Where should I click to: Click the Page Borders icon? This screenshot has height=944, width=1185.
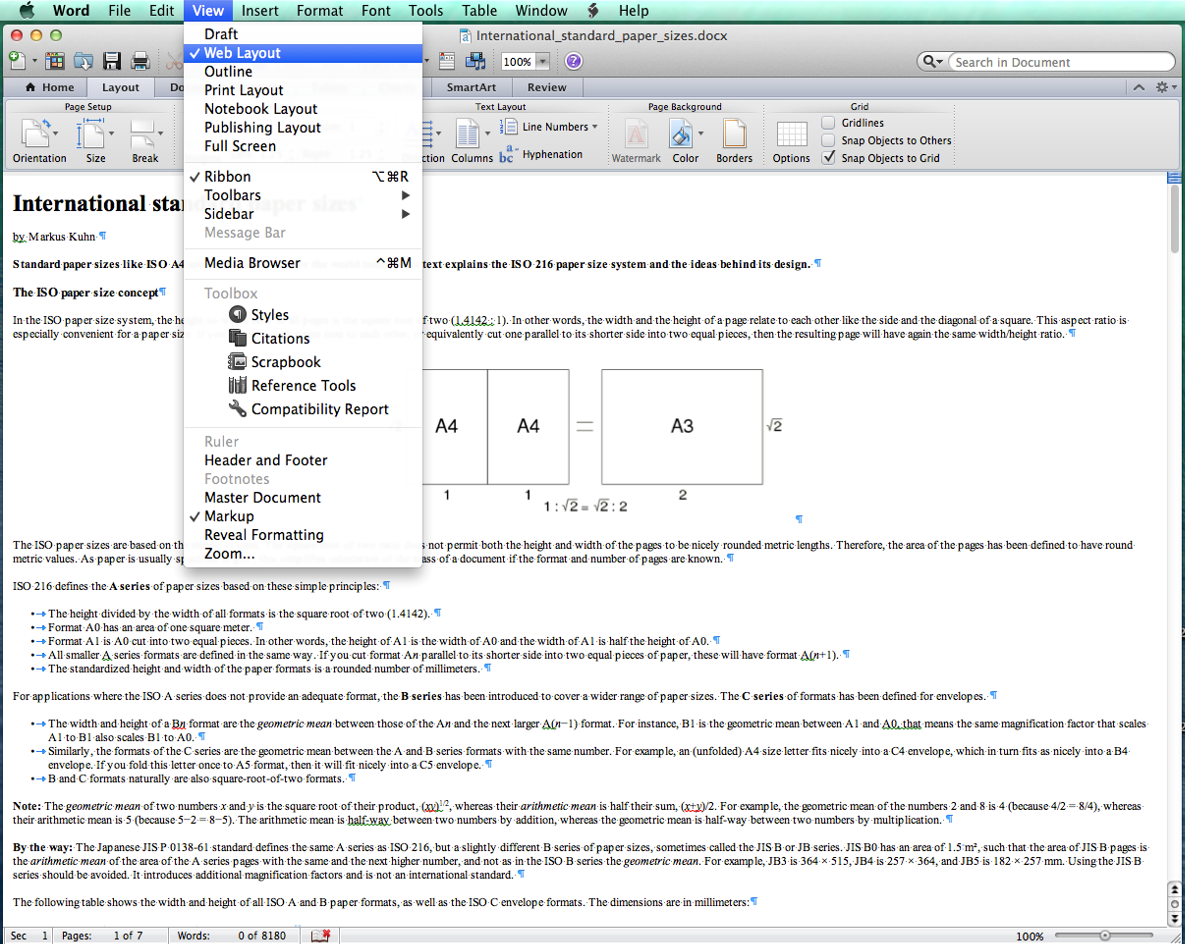click(734, 135)
